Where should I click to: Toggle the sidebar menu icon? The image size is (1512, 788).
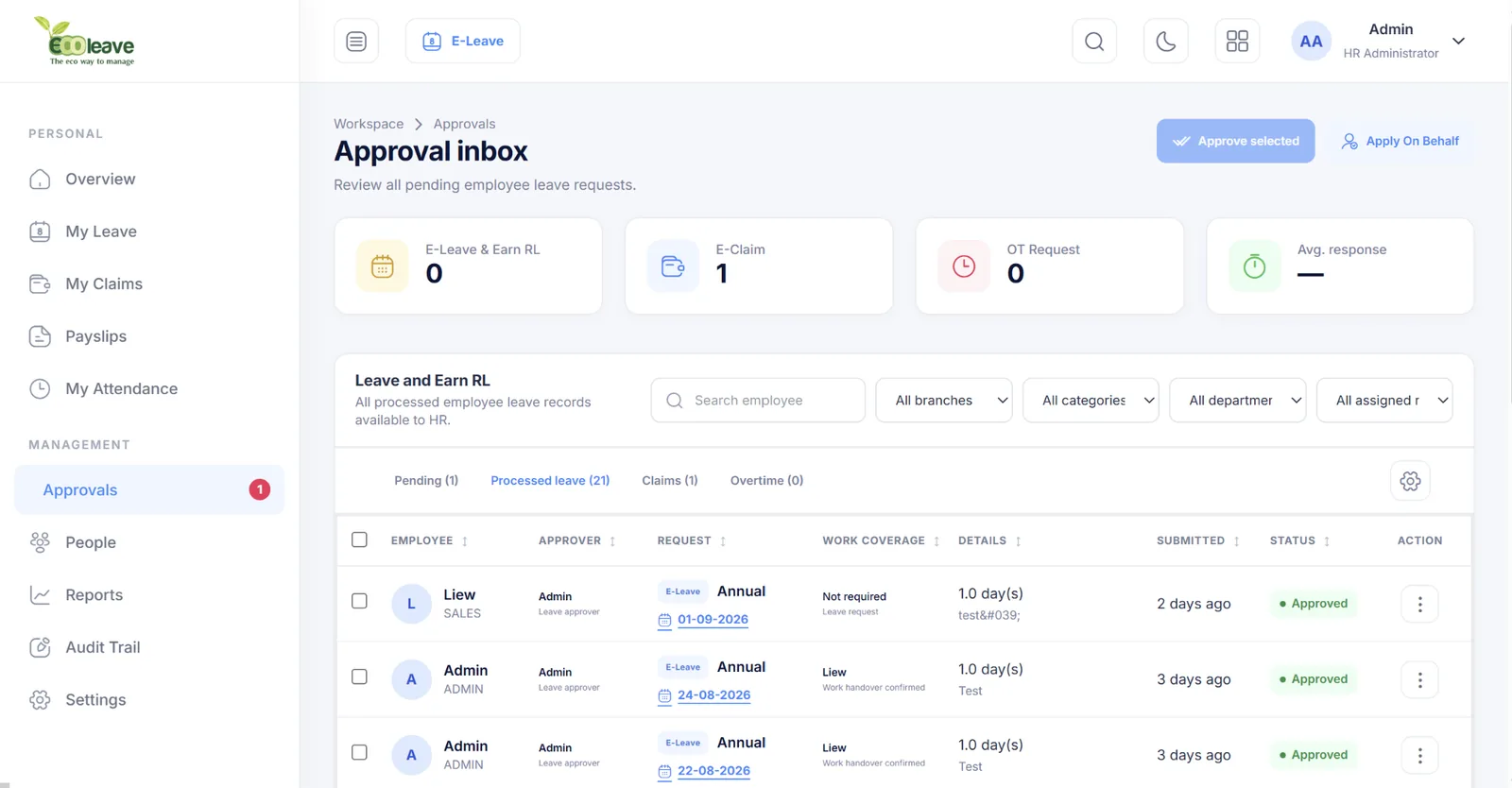356,41
